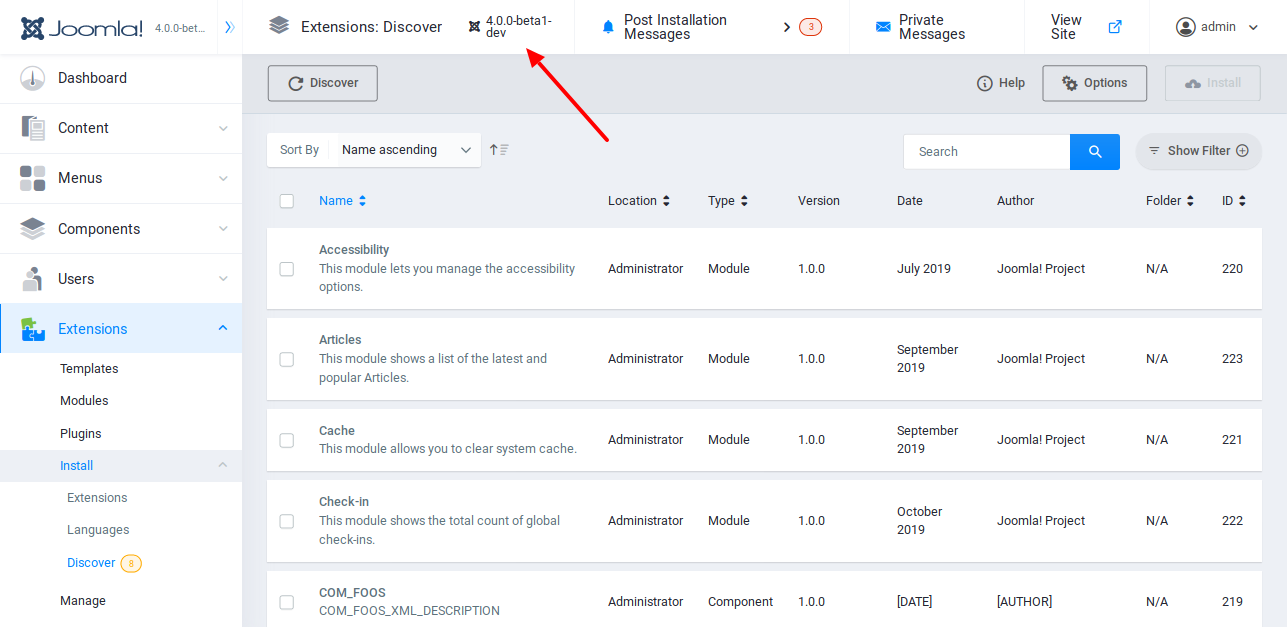Screen dimensions: 1287x627
Task: Click the sidebar collapse chevron next to Joomla logo
Action: pyautogui.click(x=229, y=26)
